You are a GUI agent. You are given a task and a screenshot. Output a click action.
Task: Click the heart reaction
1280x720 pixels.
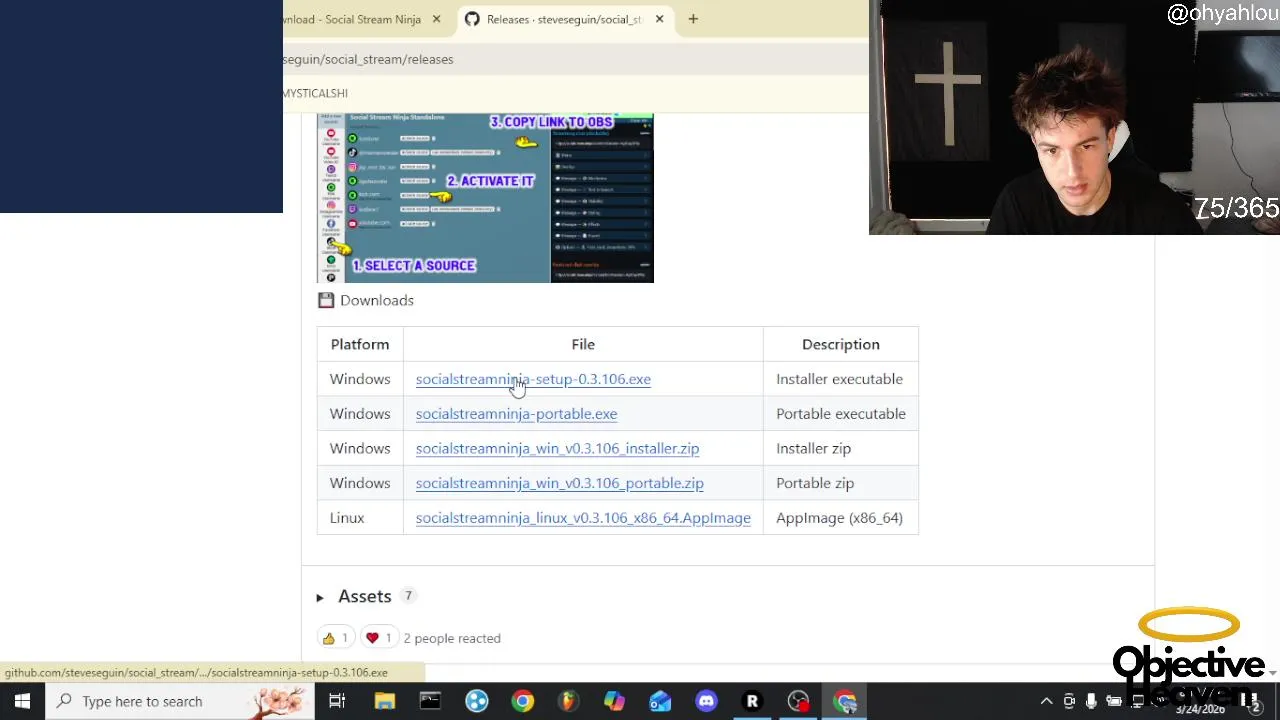pos(379,638)
